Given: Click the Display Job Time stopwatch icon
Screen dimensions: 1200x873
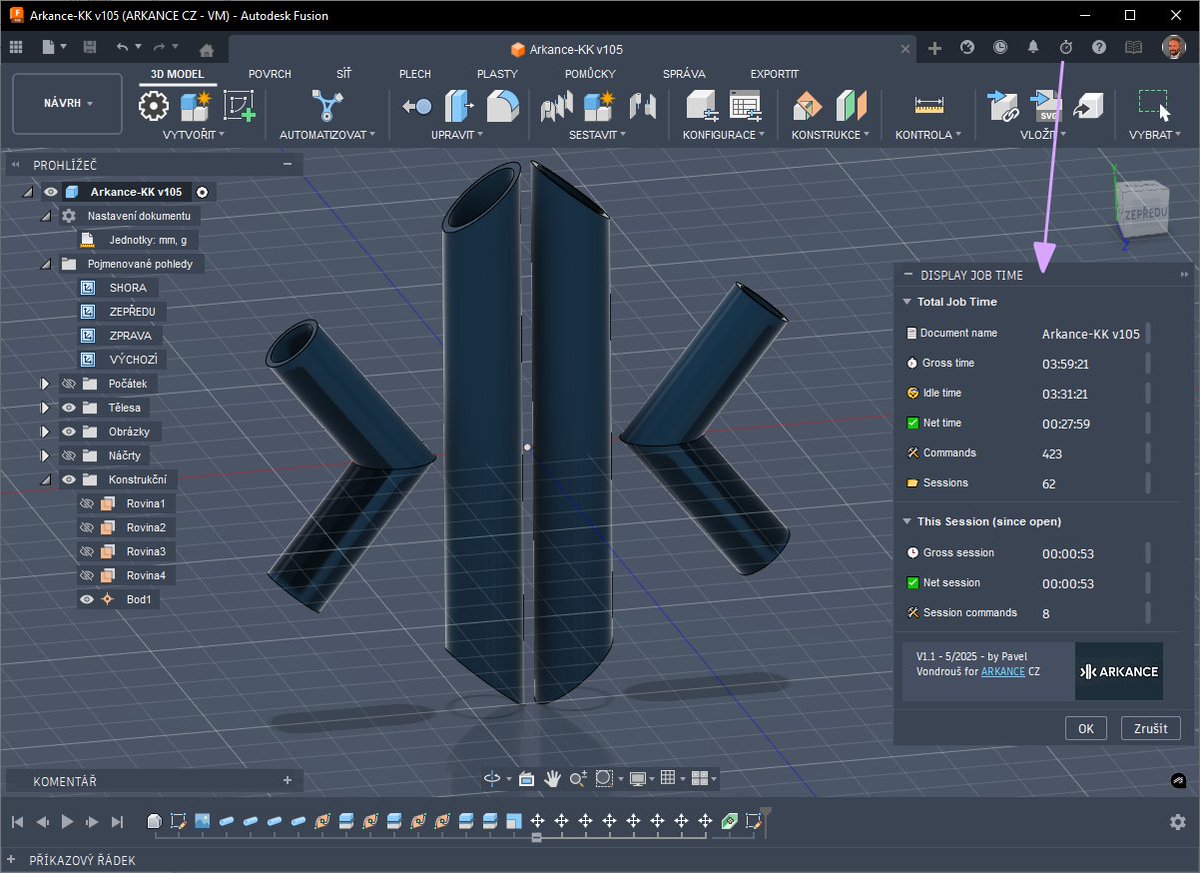Looking at the screenshot, I should pyautogui.click(x=1066, y=47).
